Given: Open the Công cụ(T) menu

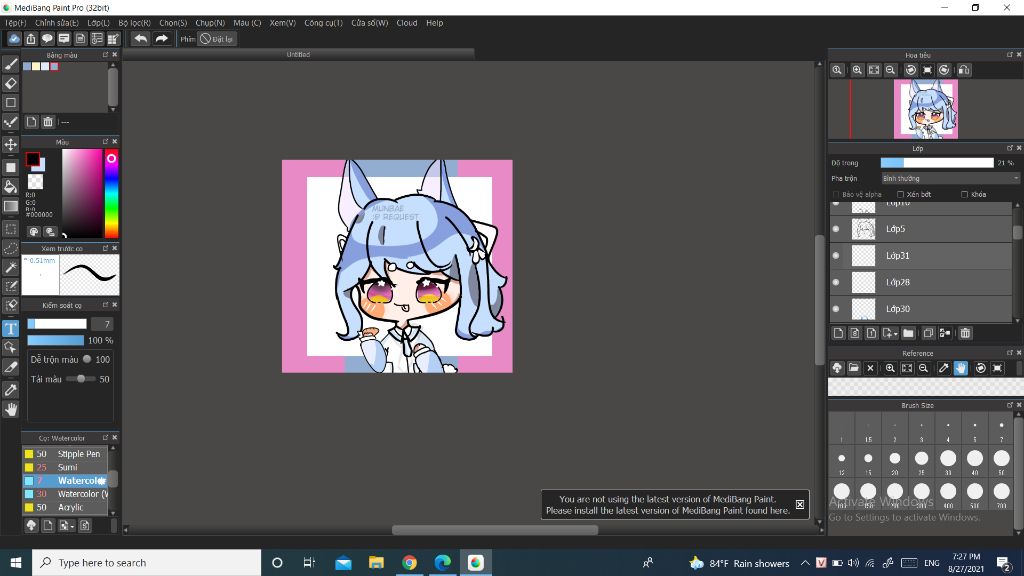Looking at the screenshot, I should (323, 23).
